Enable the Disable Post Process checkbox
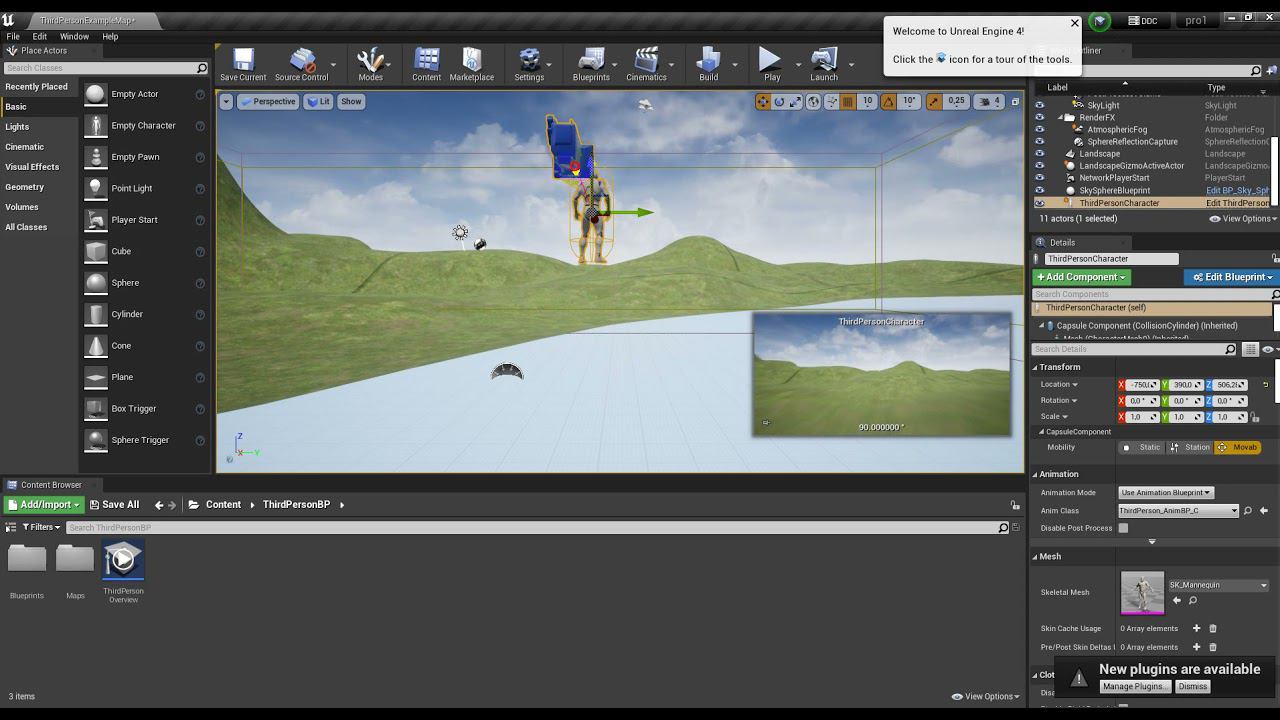The height and width of the screenshot is (720, 1280). pyautogui.click(x=1123, y=528)
